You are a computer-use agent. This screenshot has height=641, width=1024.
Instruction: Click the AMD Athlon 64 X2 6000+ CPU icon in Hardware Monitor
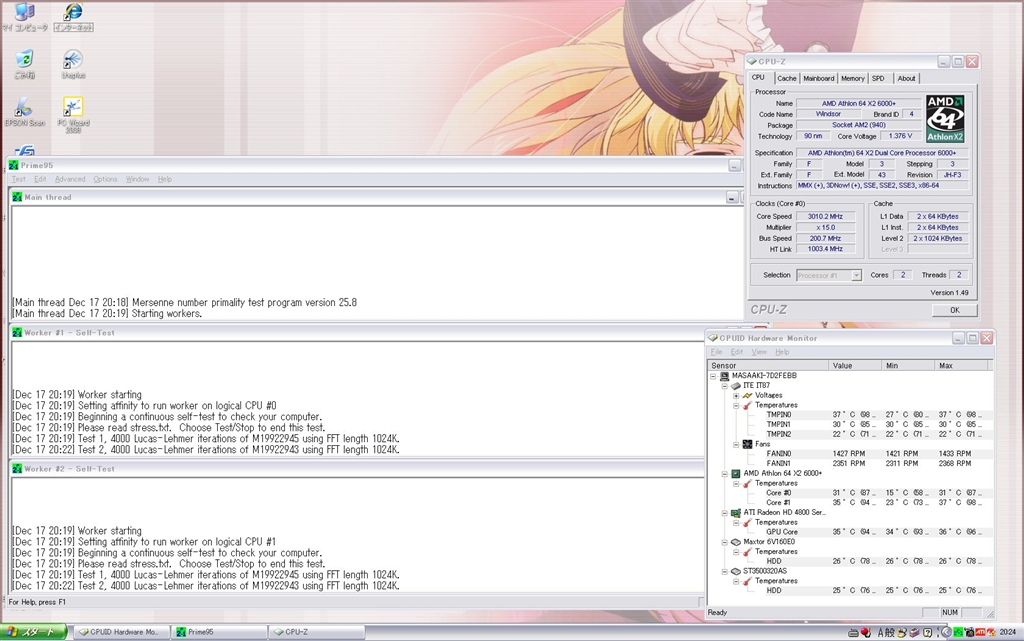click(736, 473)
